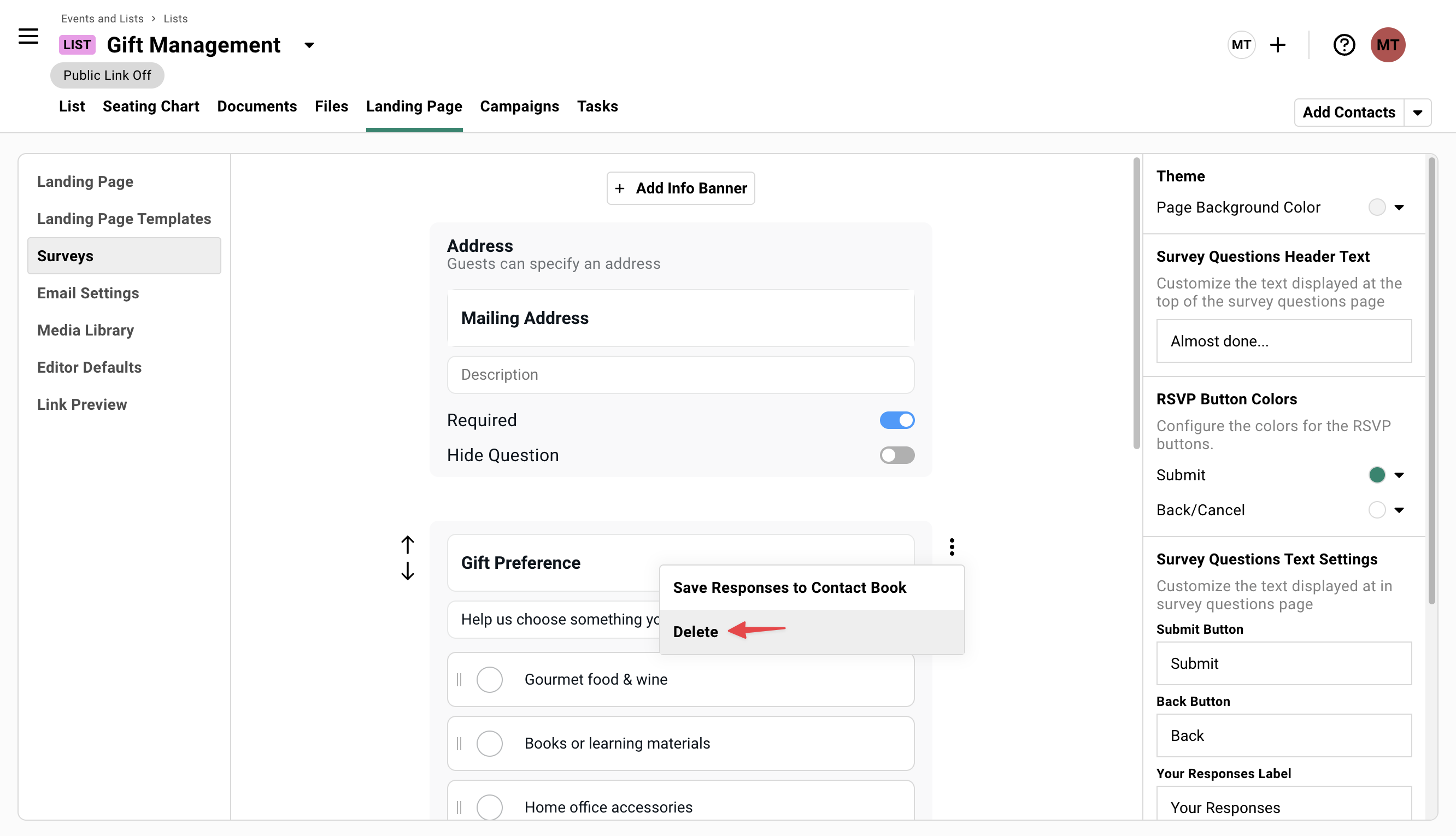
Task: Choose Delete from the context menu
Action: coord(695,631)
